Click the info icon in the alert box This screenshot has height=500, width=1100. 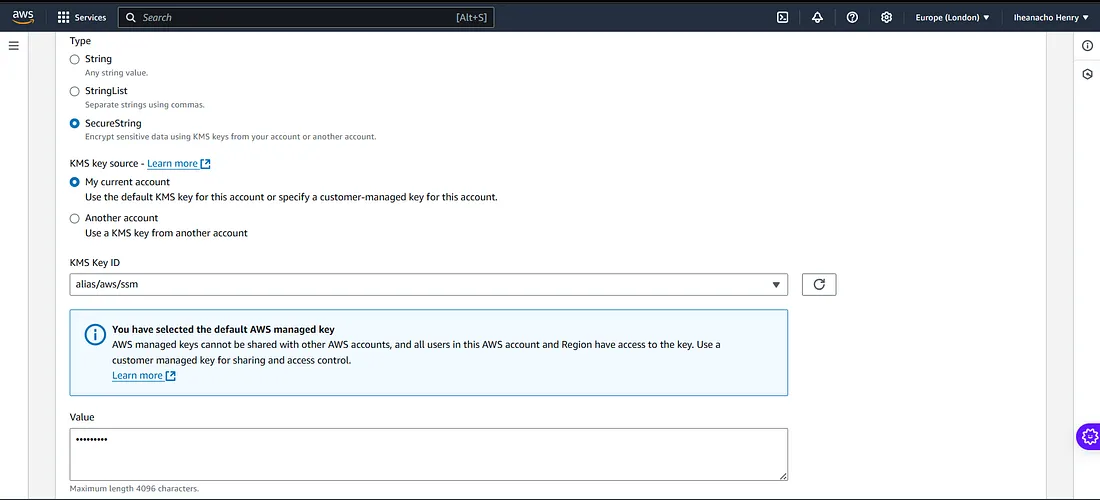tap(95, 335)
